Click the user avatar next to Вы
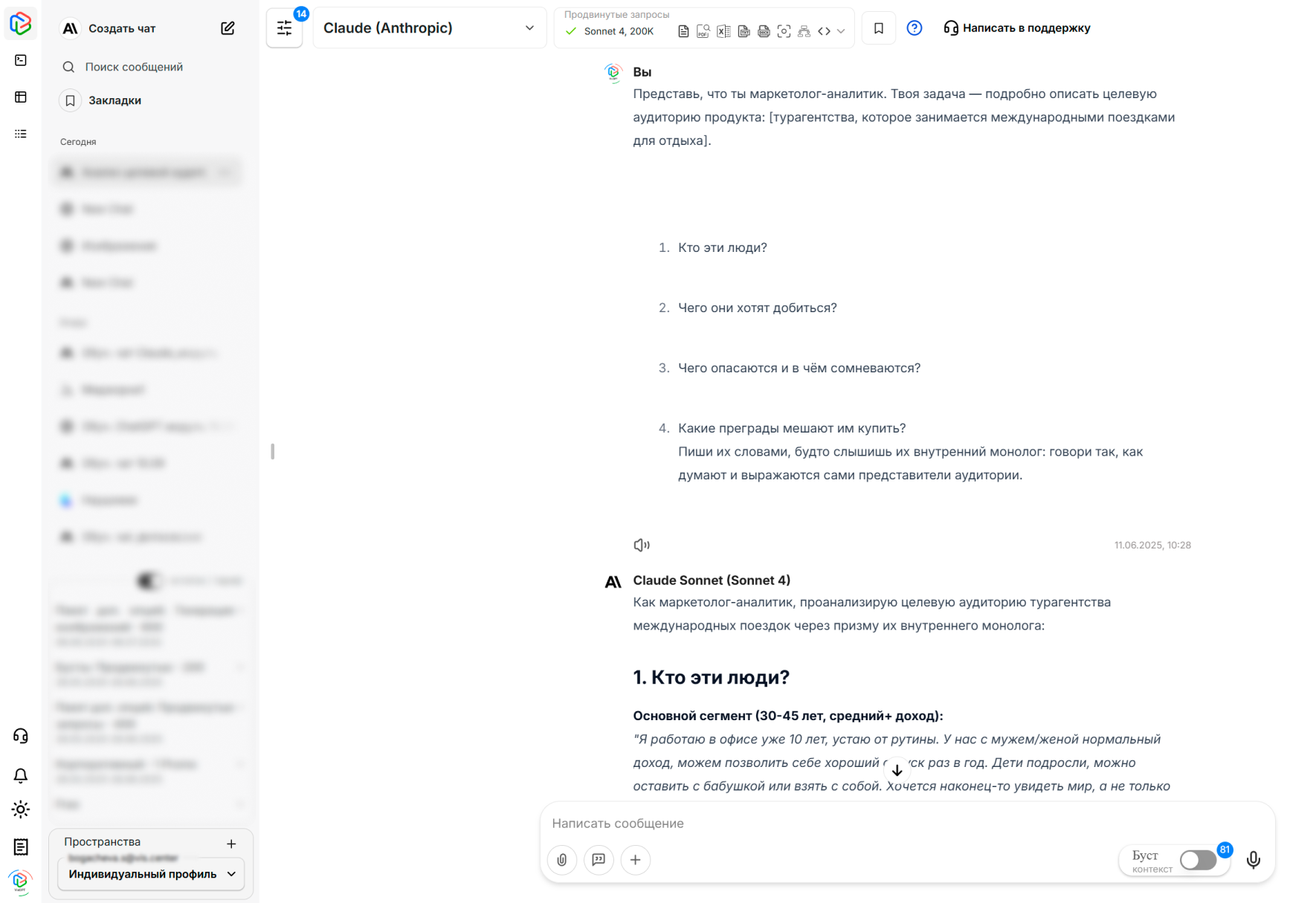1316x903 pixels. pos(613,72)
